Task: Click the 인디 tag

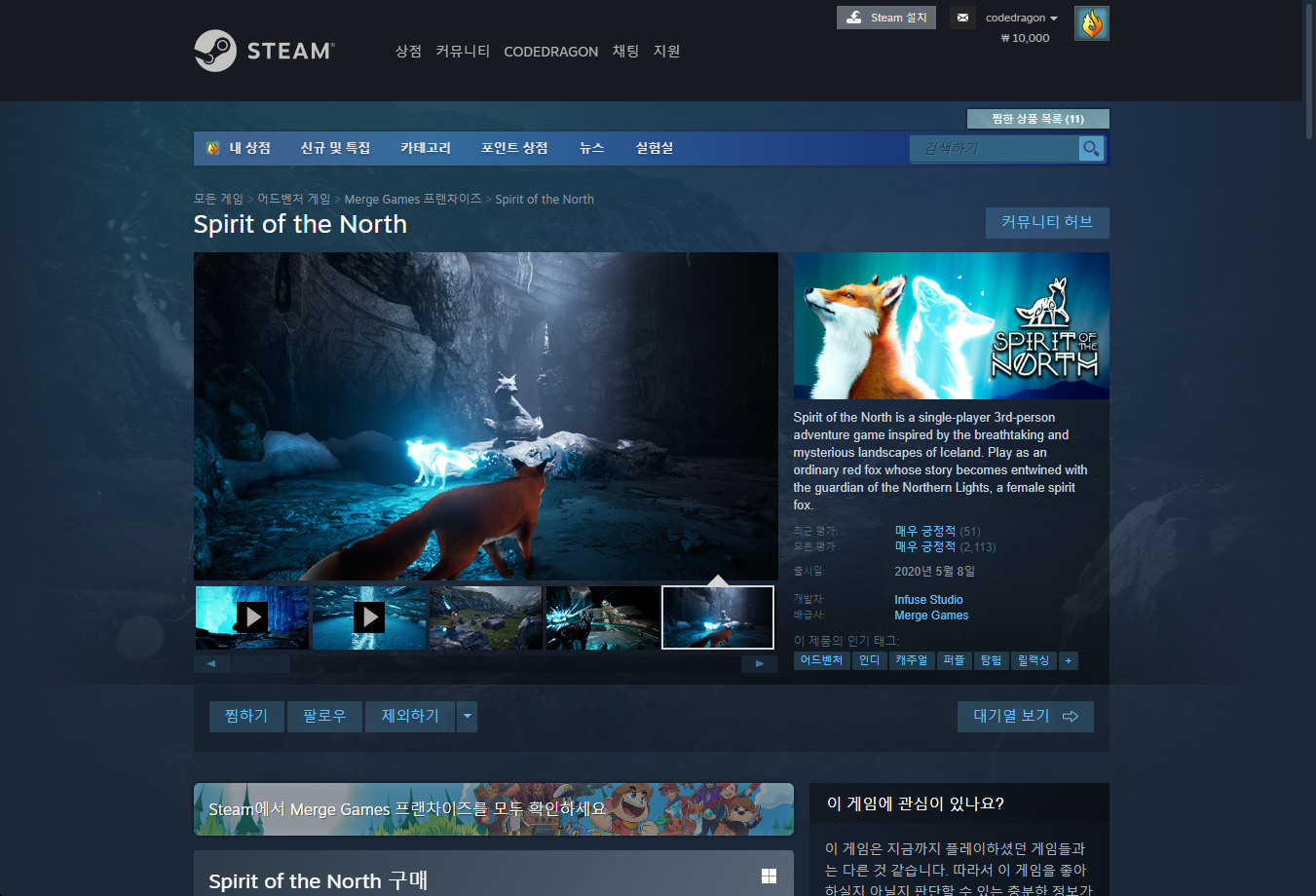Action: coord(869,661)
